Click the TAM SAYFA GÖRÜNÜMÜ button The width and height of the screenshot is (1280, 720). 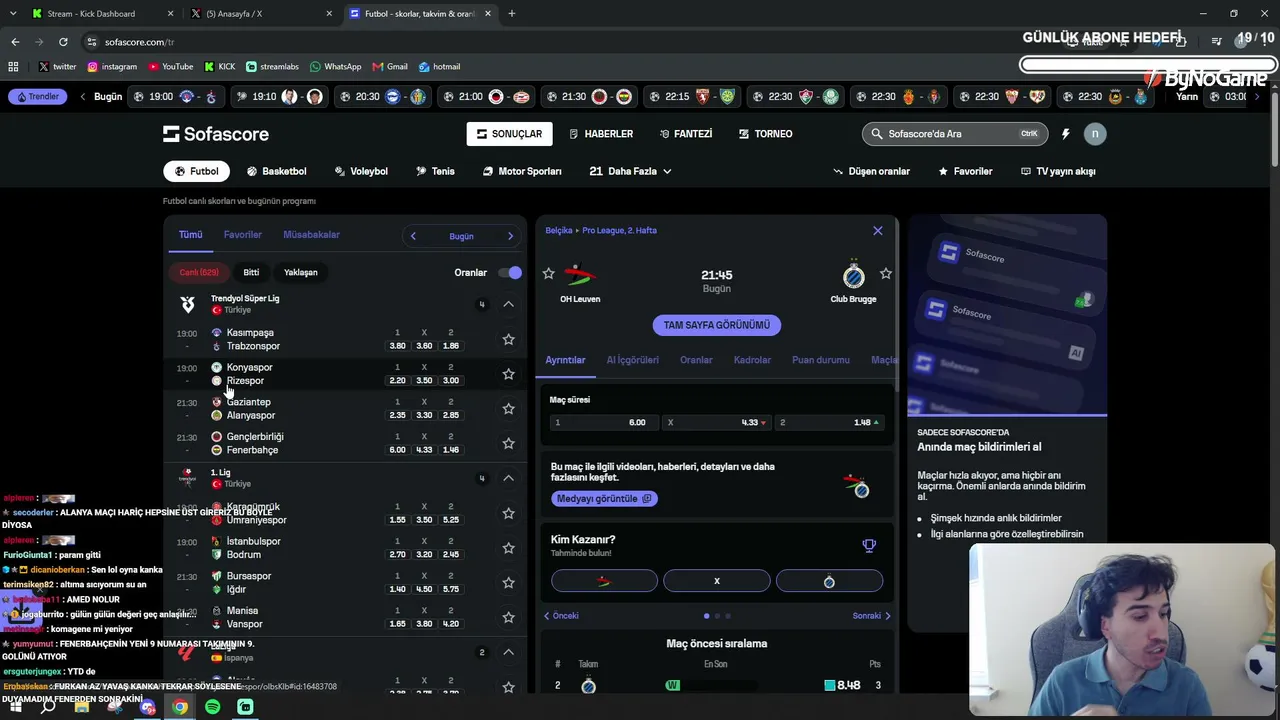(x=717, y=325)
